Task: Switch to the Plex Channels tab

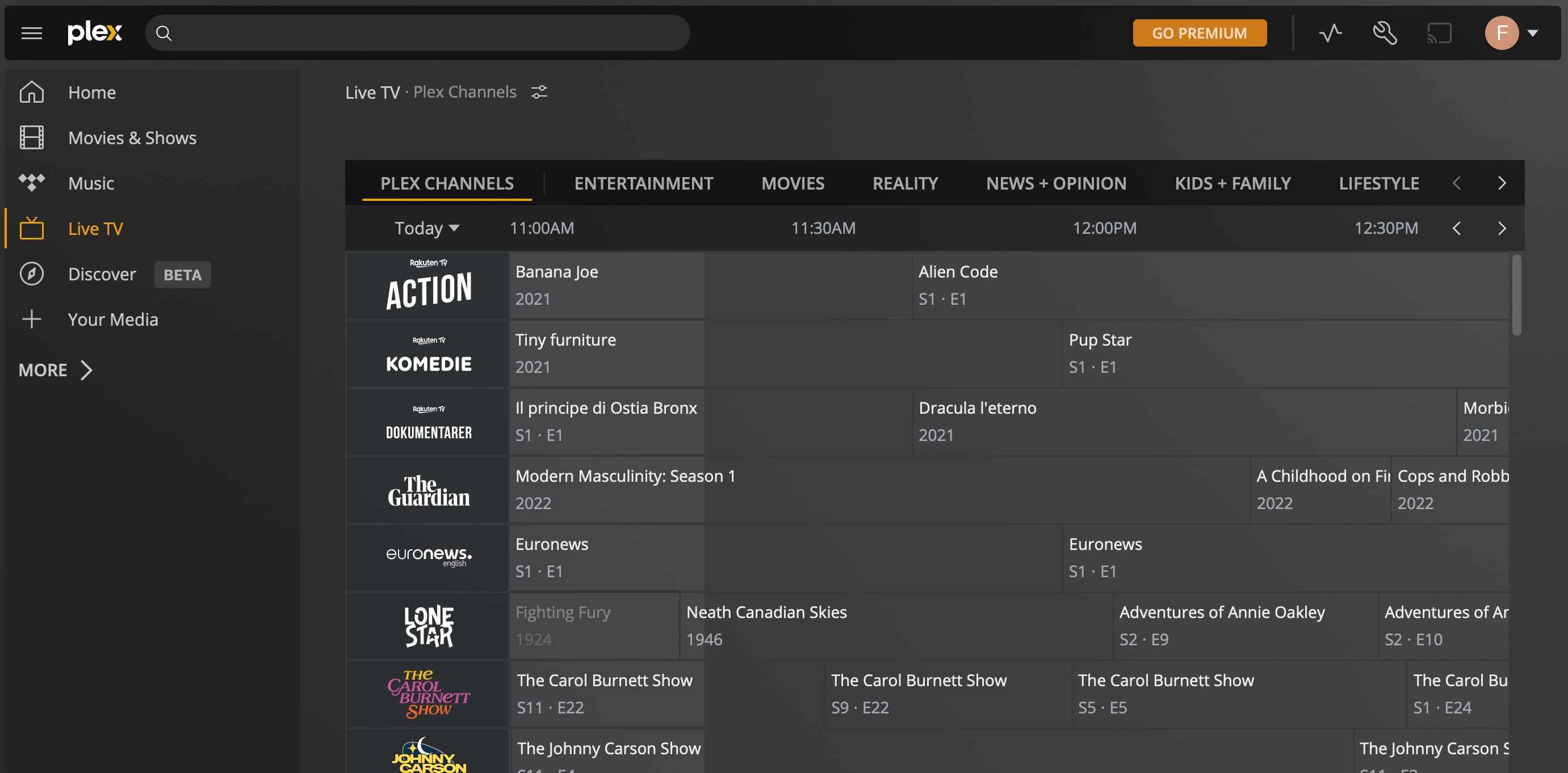Action: pos(447,183)
